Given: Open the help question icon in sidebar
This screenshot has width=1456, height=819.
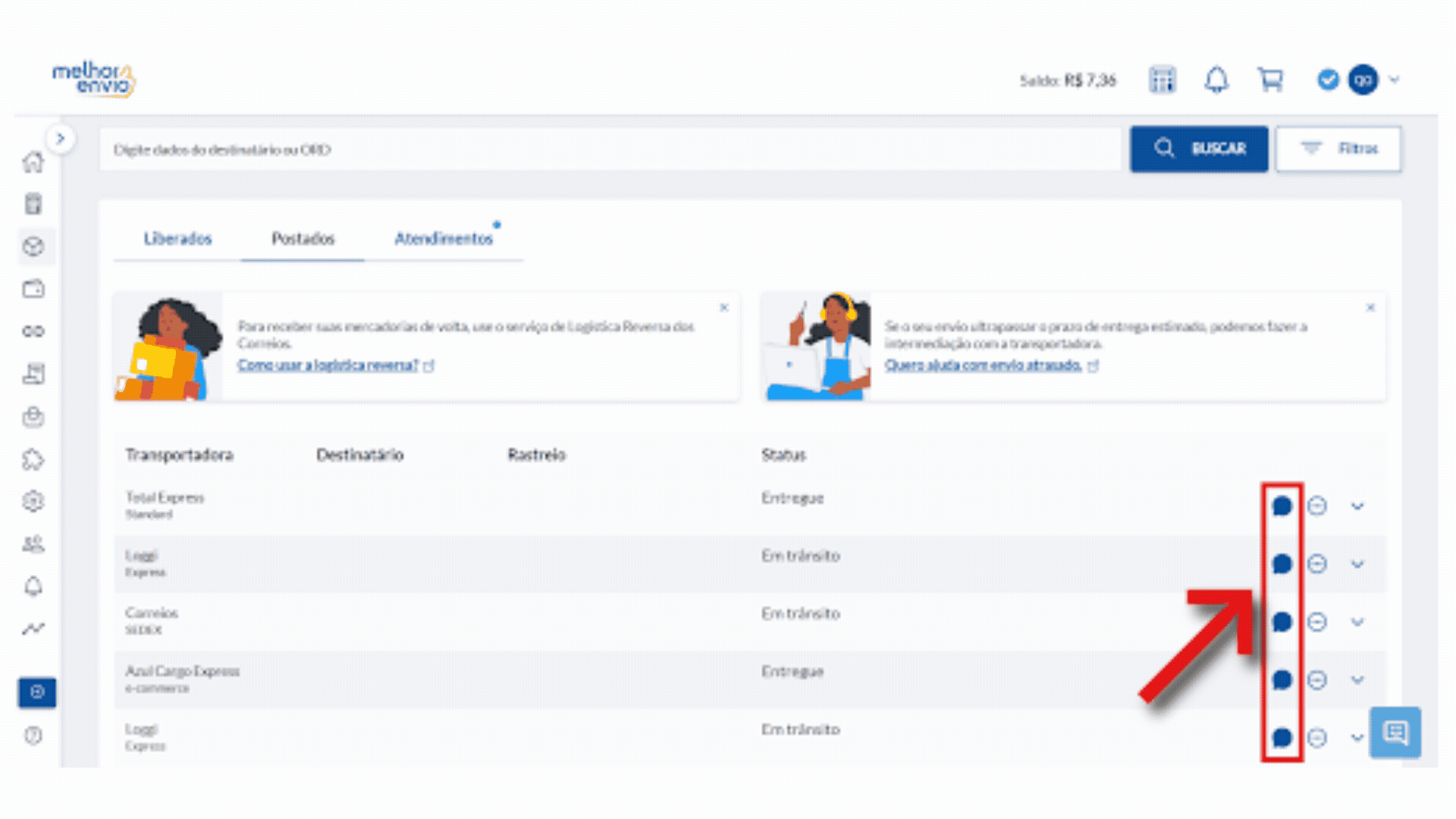Looking at the screenshot, I should [33, 735].
